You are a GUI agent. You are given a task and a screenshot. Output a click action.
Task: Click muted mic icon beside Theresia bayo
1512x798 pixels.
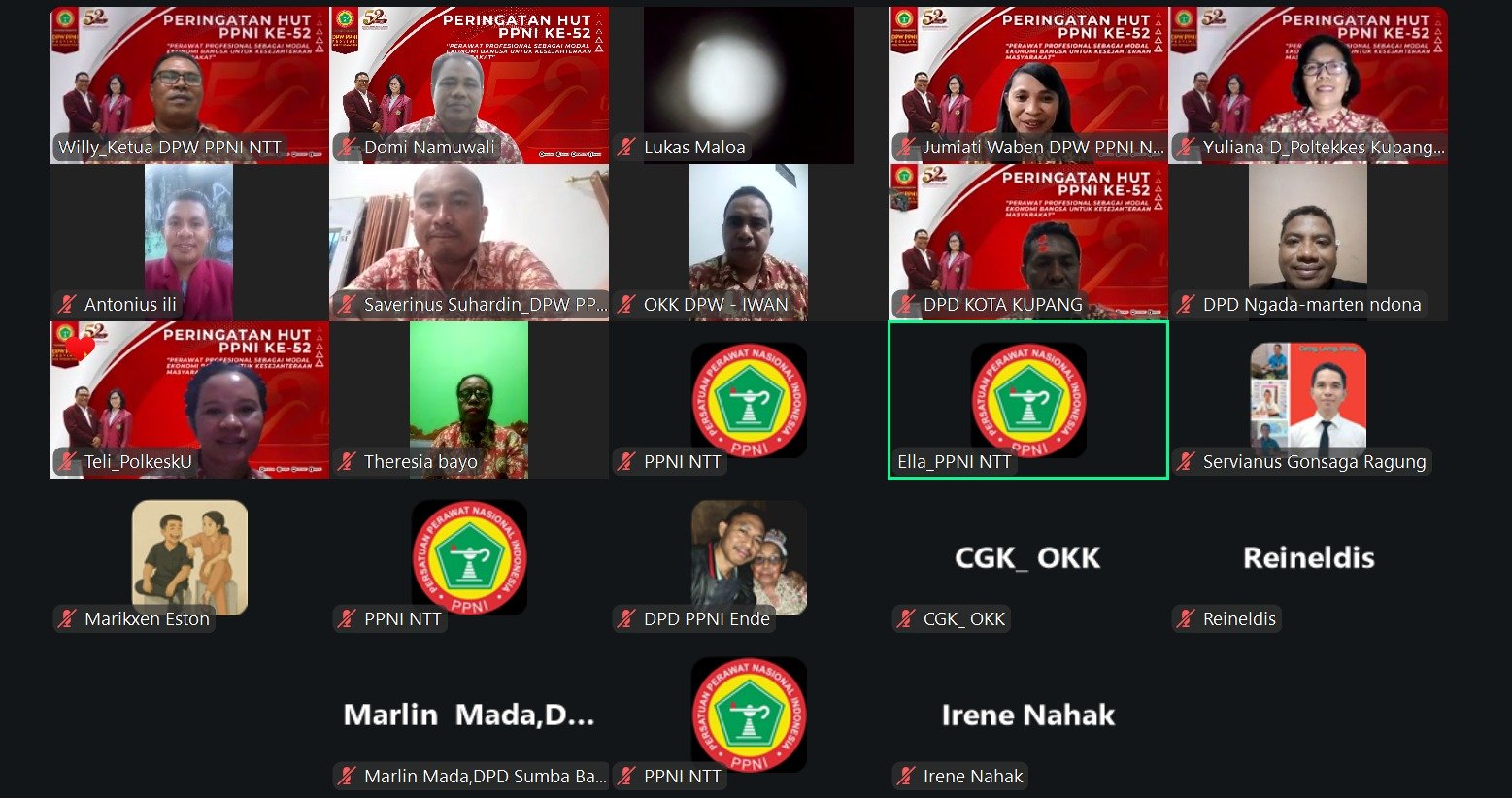click(347, 462)
